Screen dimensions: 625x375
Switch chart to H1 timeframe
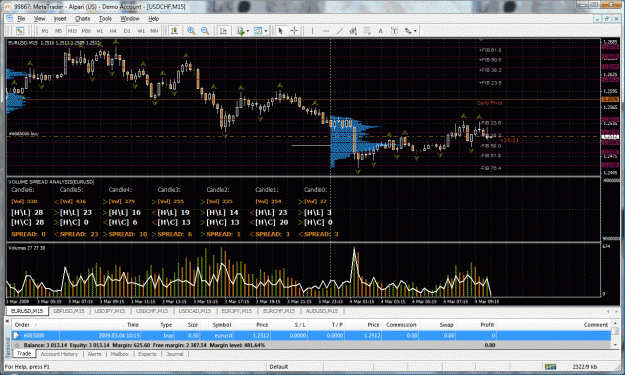click(x=100, y=31)
